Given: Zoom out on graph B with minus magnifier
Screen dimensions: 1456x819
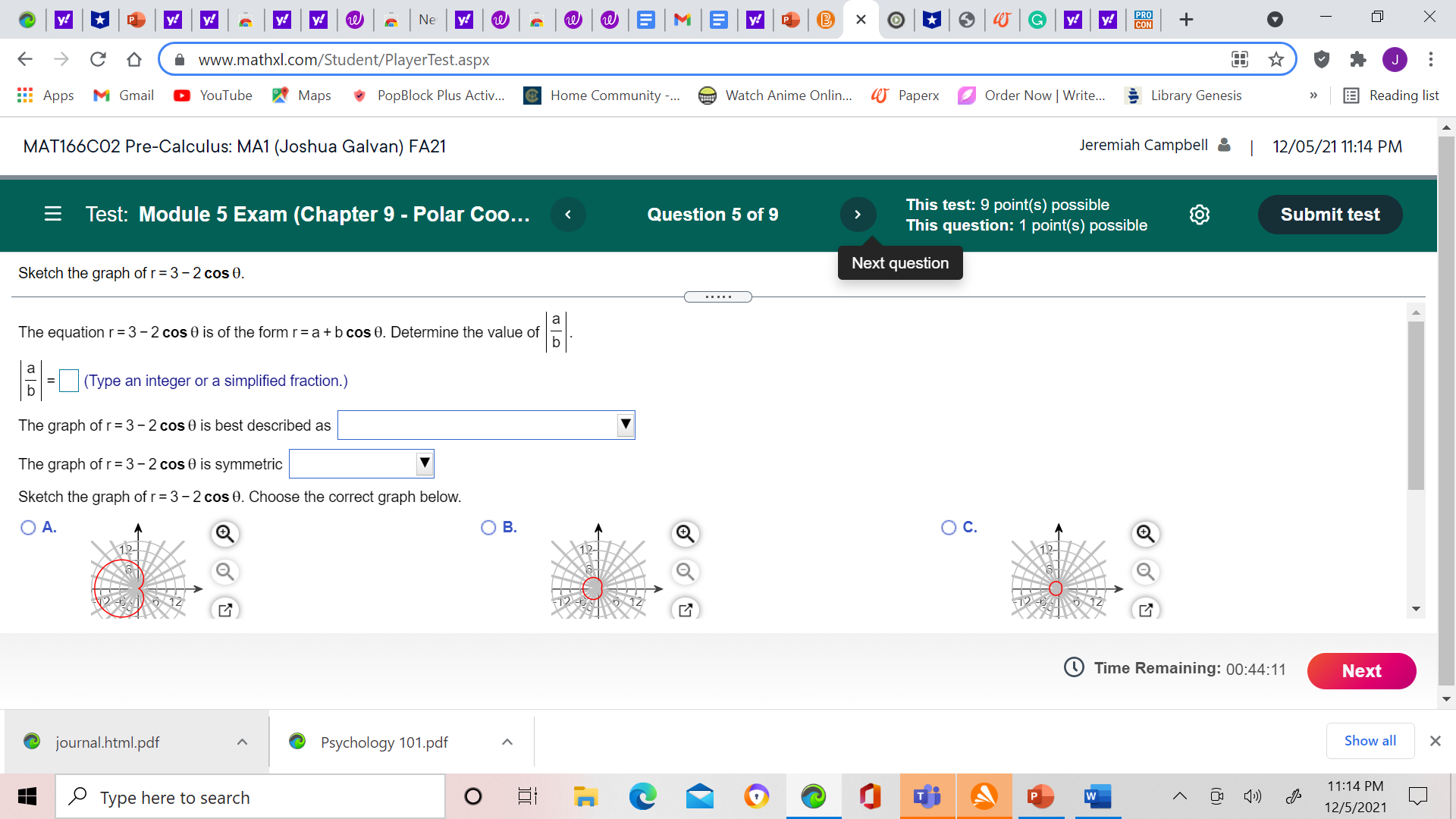Looking at the screenshot, I should click(685, 572).
